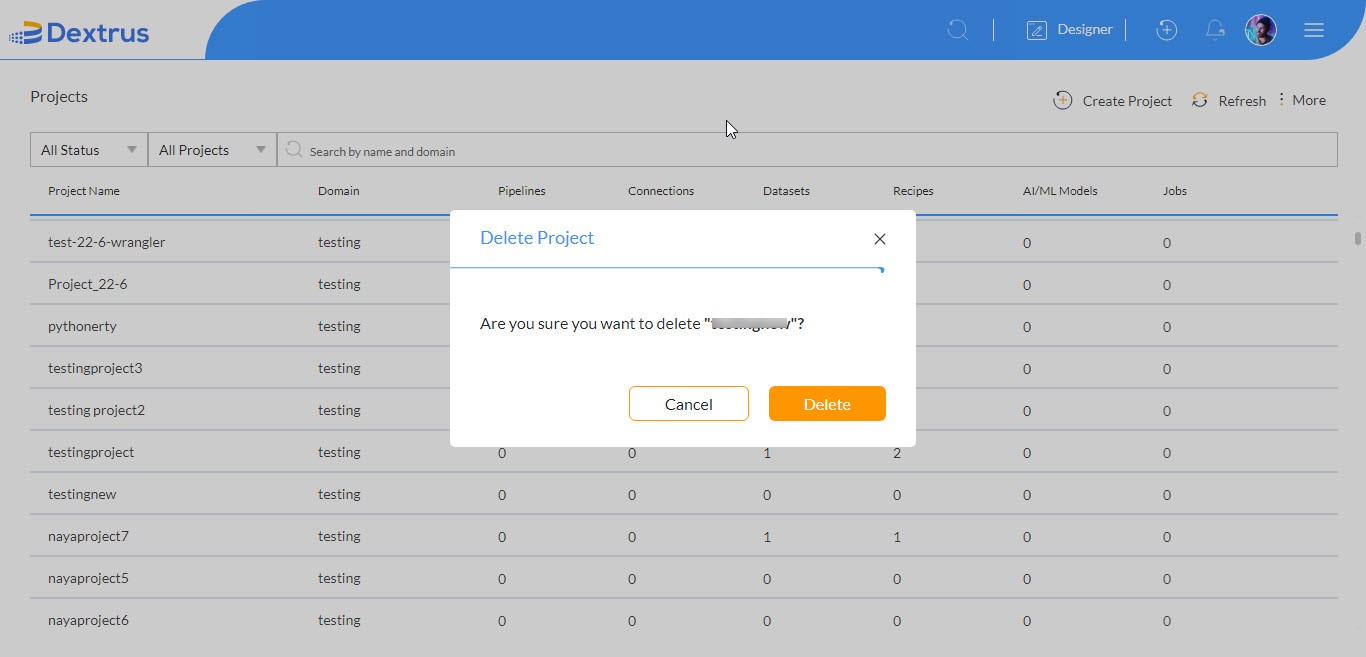Click the circled plus icon in header
The width and height of the screenshot is (1366, 657).
1166,30
